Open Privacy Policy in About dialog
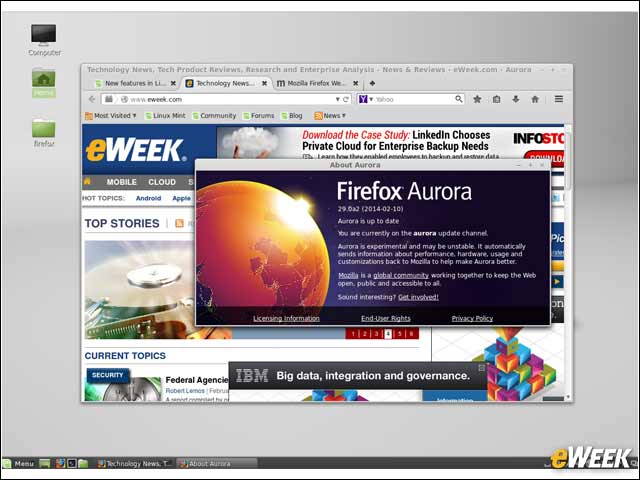The width and height of the screenshot is (640, 480). [x=472, y=318]
